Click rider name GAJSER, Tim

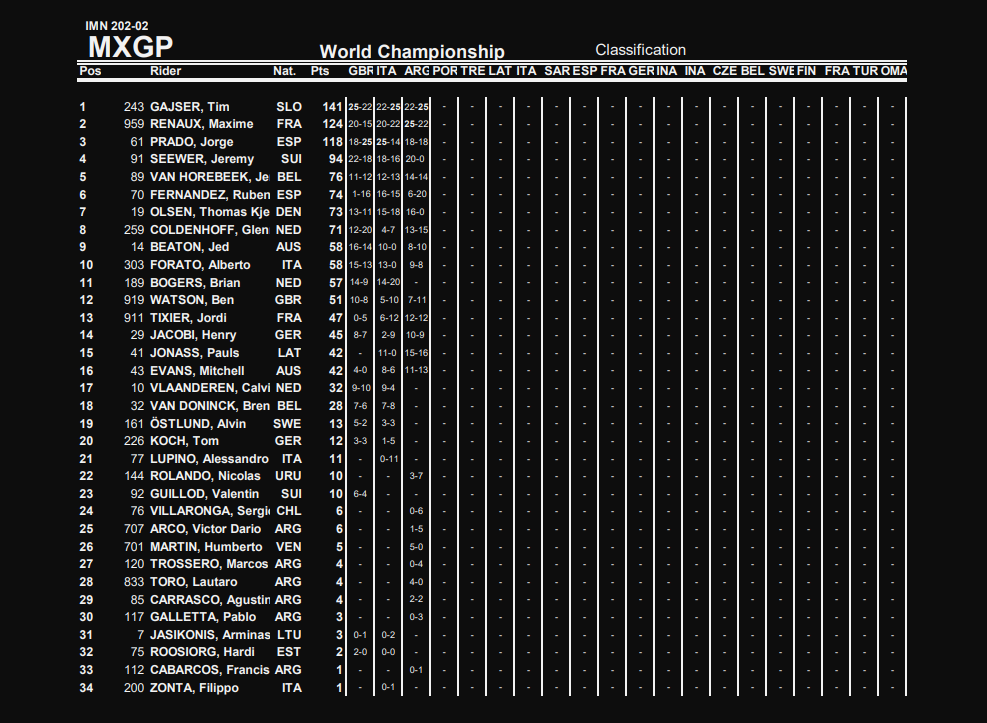click(190, 107)
